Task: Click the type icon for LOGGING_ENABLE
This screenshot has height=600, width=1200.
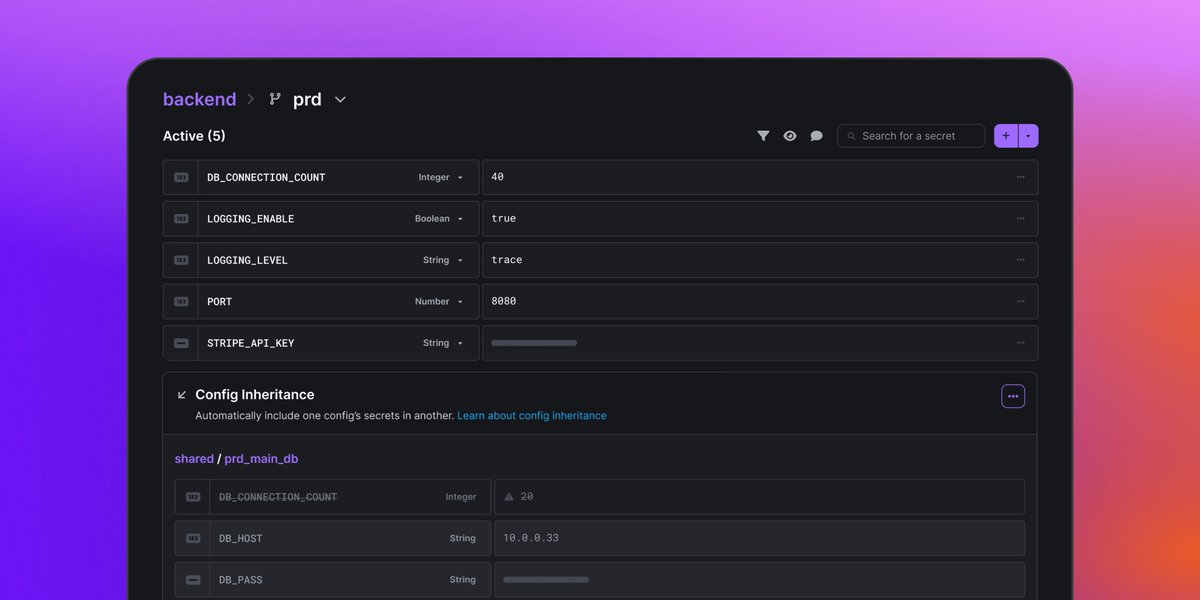Action: (181, 218)
